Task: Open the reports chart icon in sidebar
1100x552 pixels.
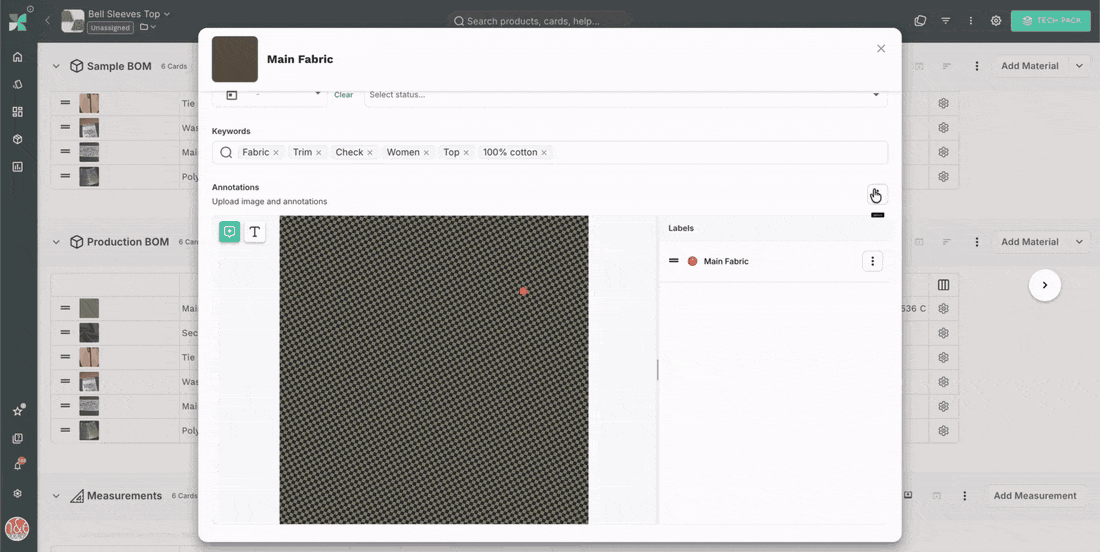Action: pyautogui.click(x=18, y=167)
